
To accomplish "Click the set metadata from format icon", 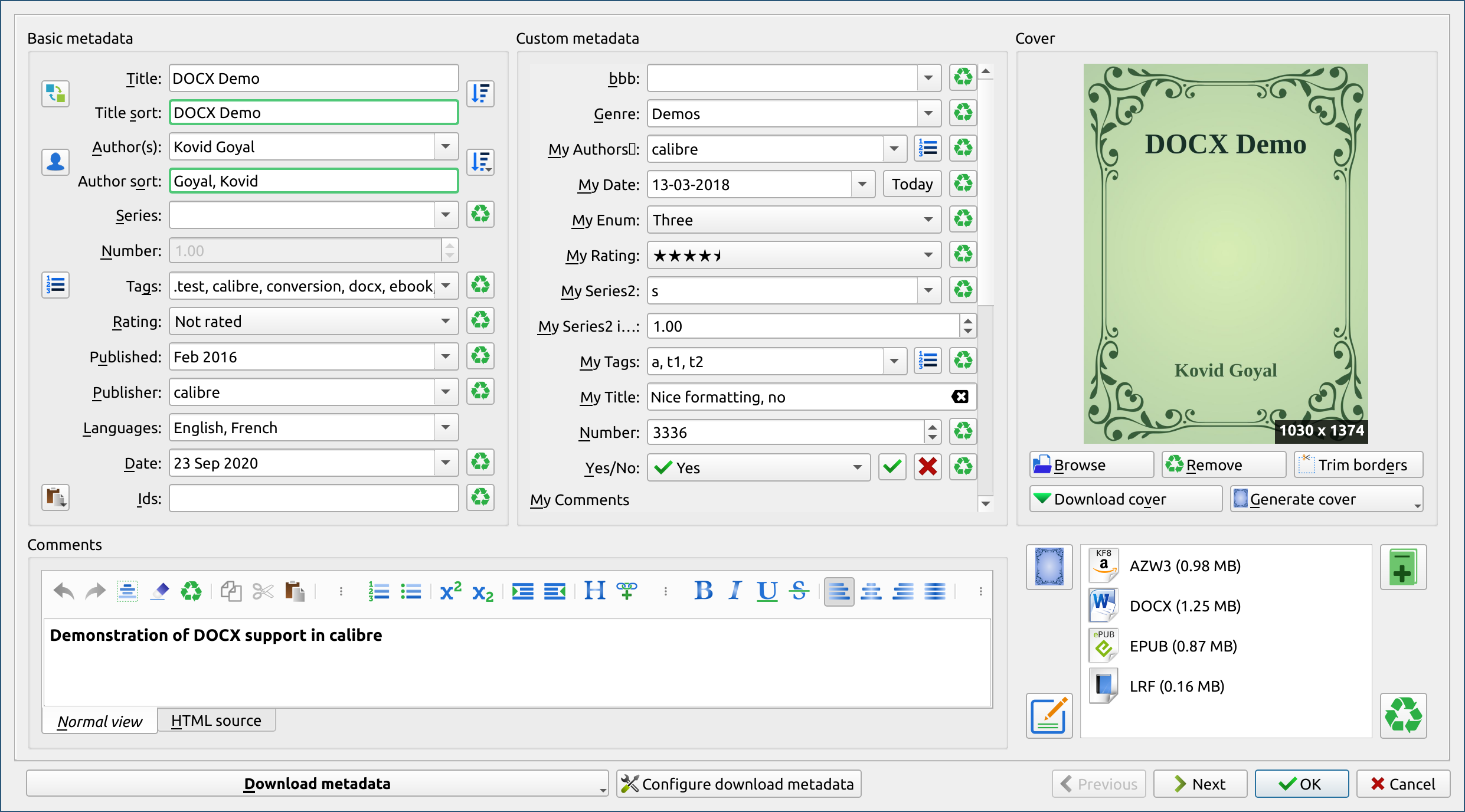I will (1049, 715).
